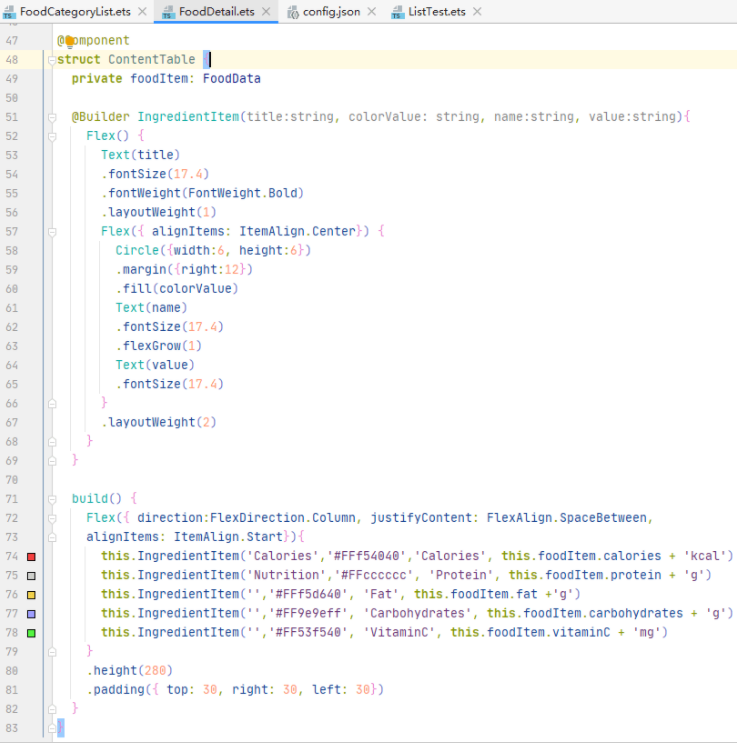The height and width of the screenshot is (743, 737).
Task: Open the yellow color picker on line 76
Action: pyautogui.click(x=31, y=594)
